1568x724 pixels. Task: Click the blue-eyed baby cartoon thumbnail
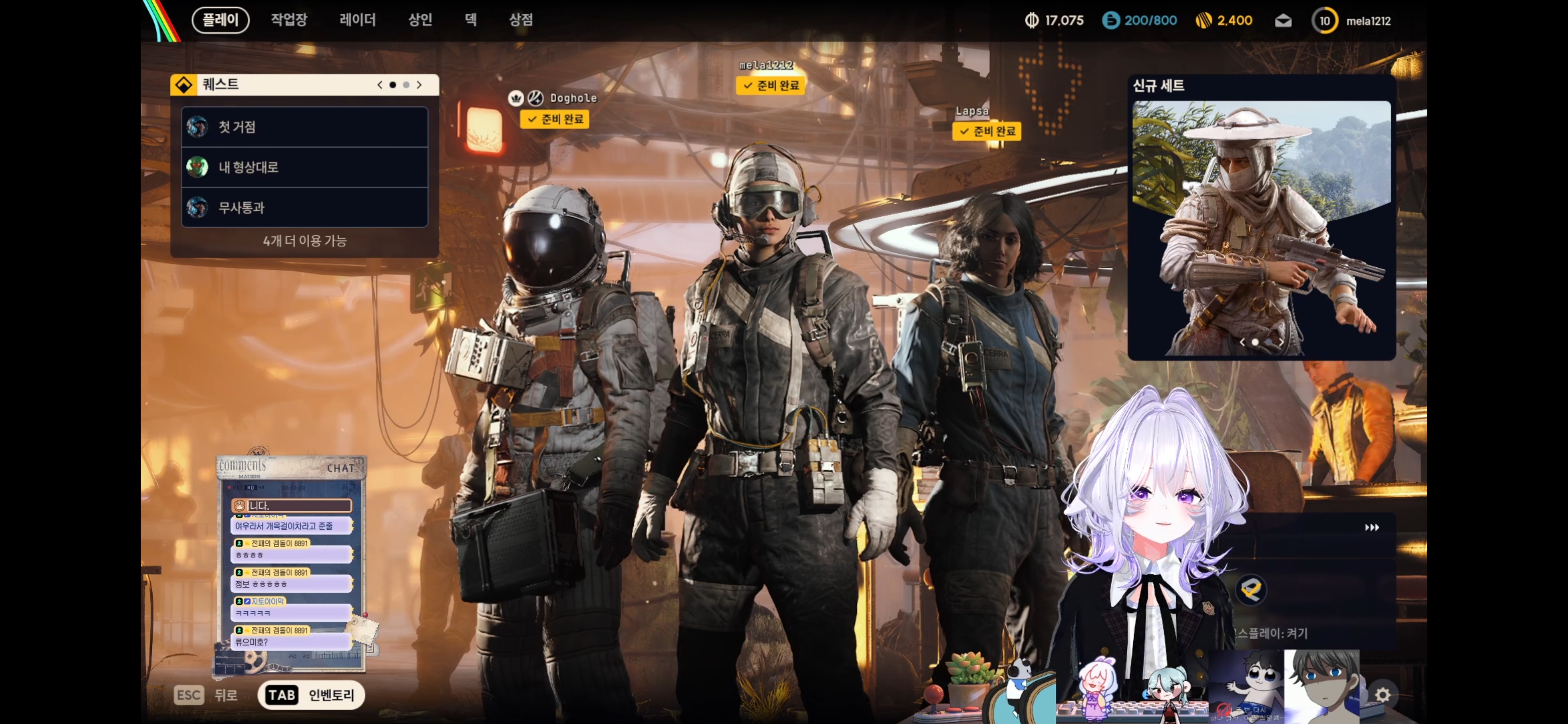coord(1245,686)
